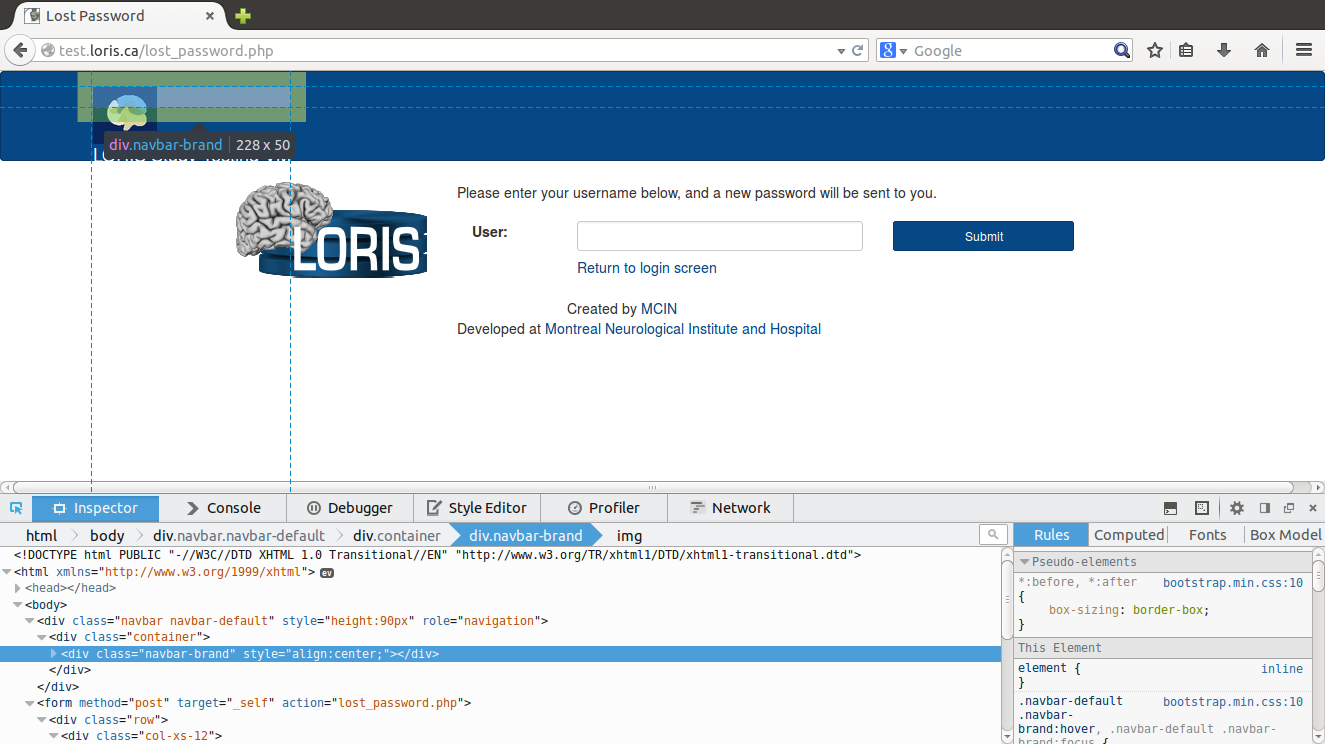The height and width of the screenshot is (744, 1325).
Task: Open the downloads arrow icon
Action: tap(1224, 49)
